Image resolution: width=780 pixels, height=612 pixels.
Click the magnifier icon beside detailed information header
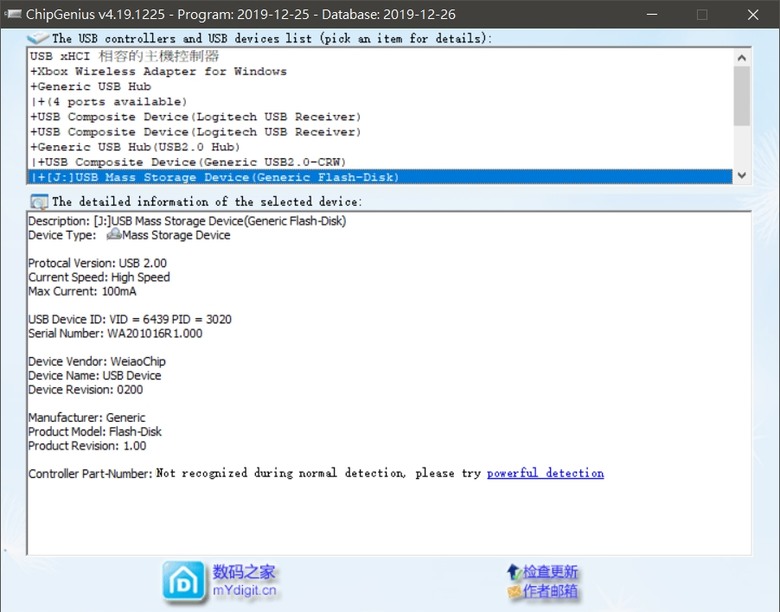click(39, 202)
